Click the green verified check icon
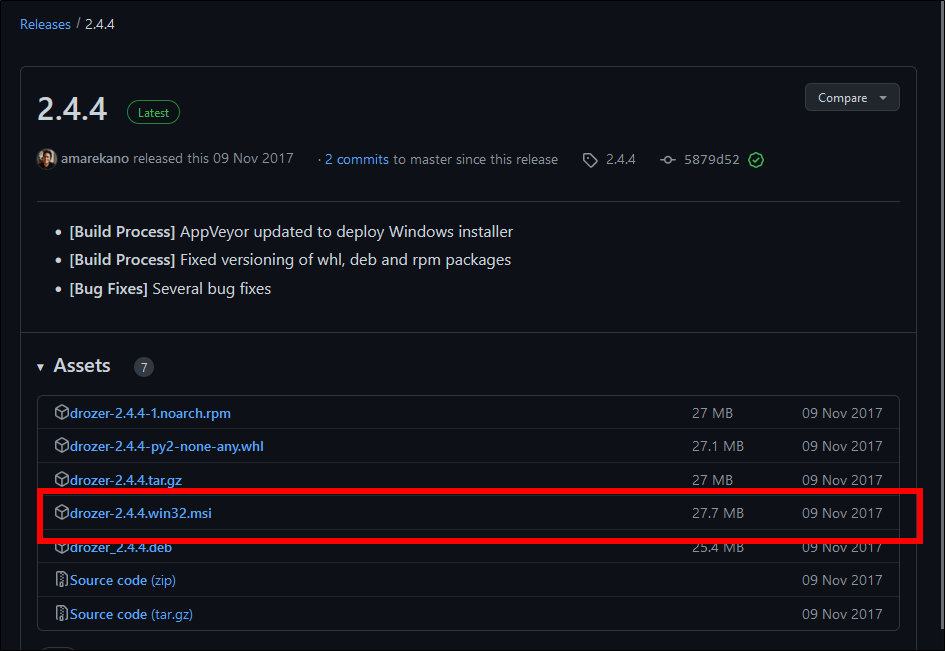The height and width of the screenshot is (651, 945). click(x=756, y=160)
